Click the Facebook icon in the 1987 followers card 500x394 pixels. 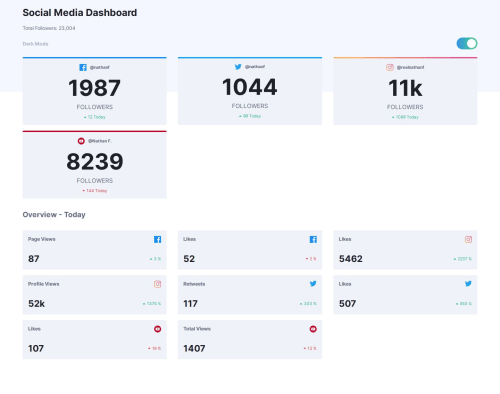click(x=83, y=67)
